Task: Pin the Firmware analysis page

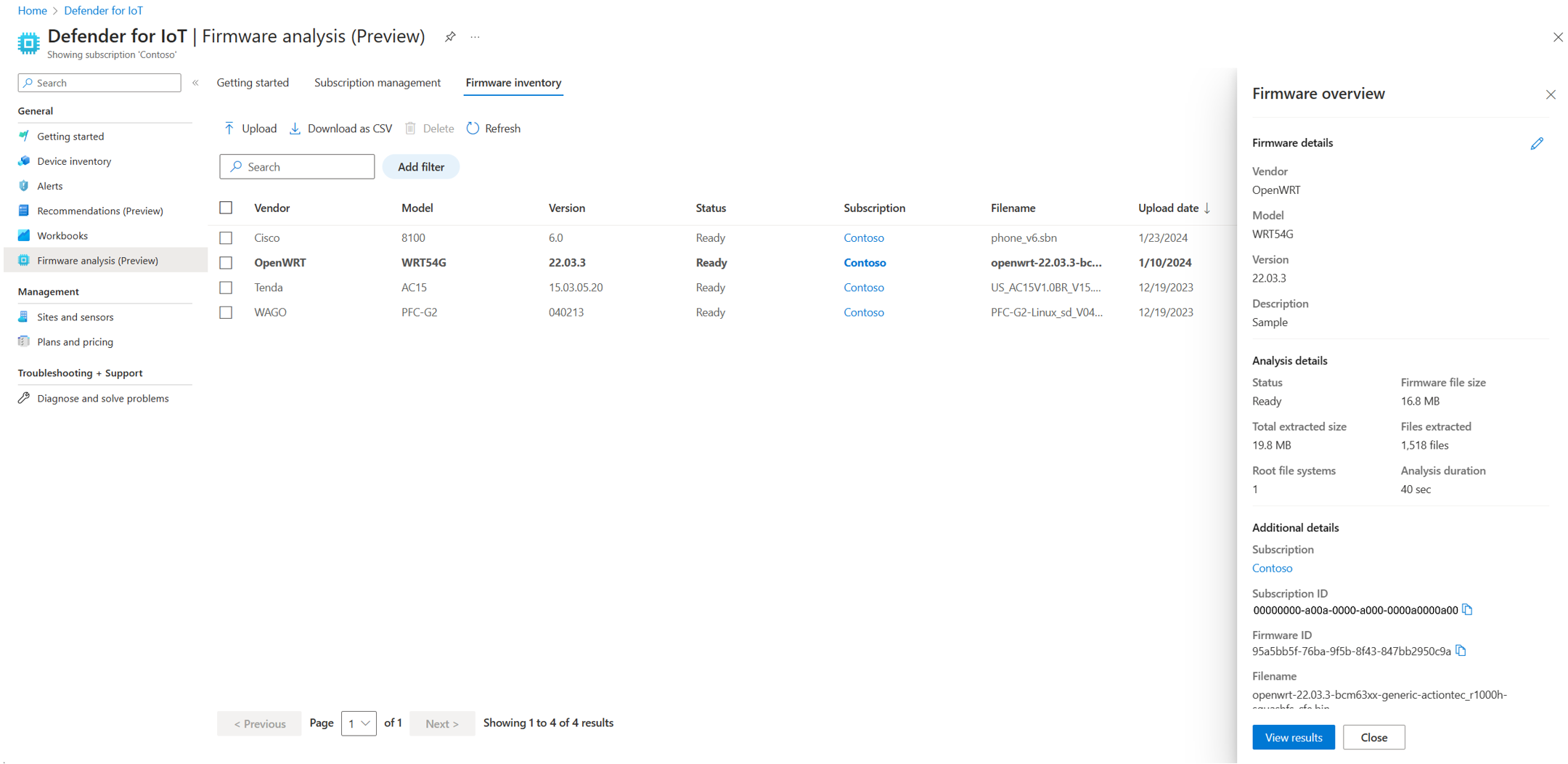Action: [x=450, y=37]
